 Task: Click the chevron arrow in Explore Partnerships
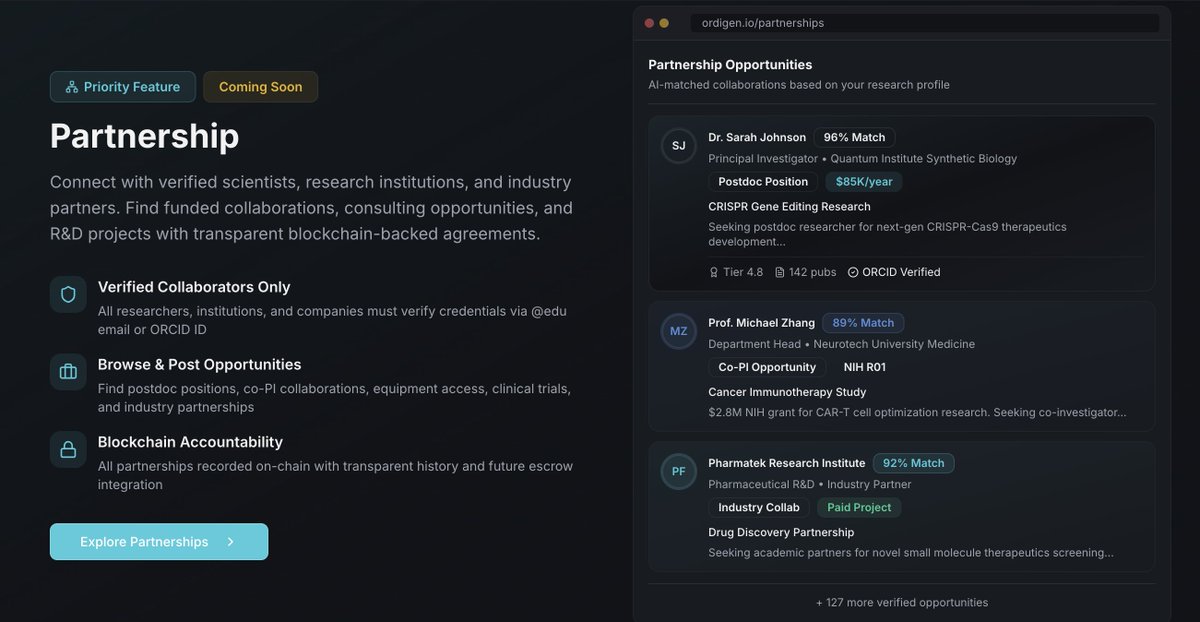230,542
